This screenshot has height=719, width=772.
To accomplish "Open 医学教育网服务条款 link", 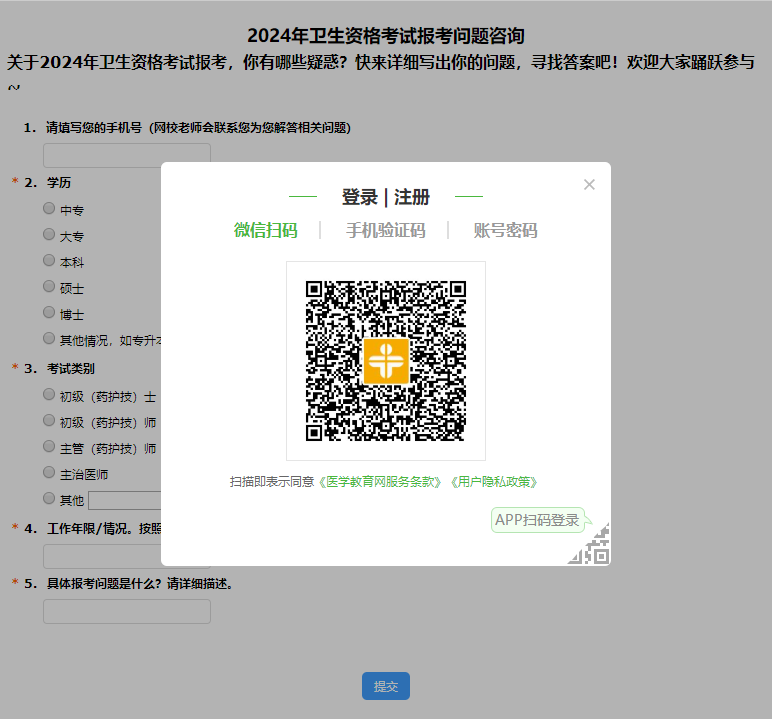I will (x=382, y=482).
